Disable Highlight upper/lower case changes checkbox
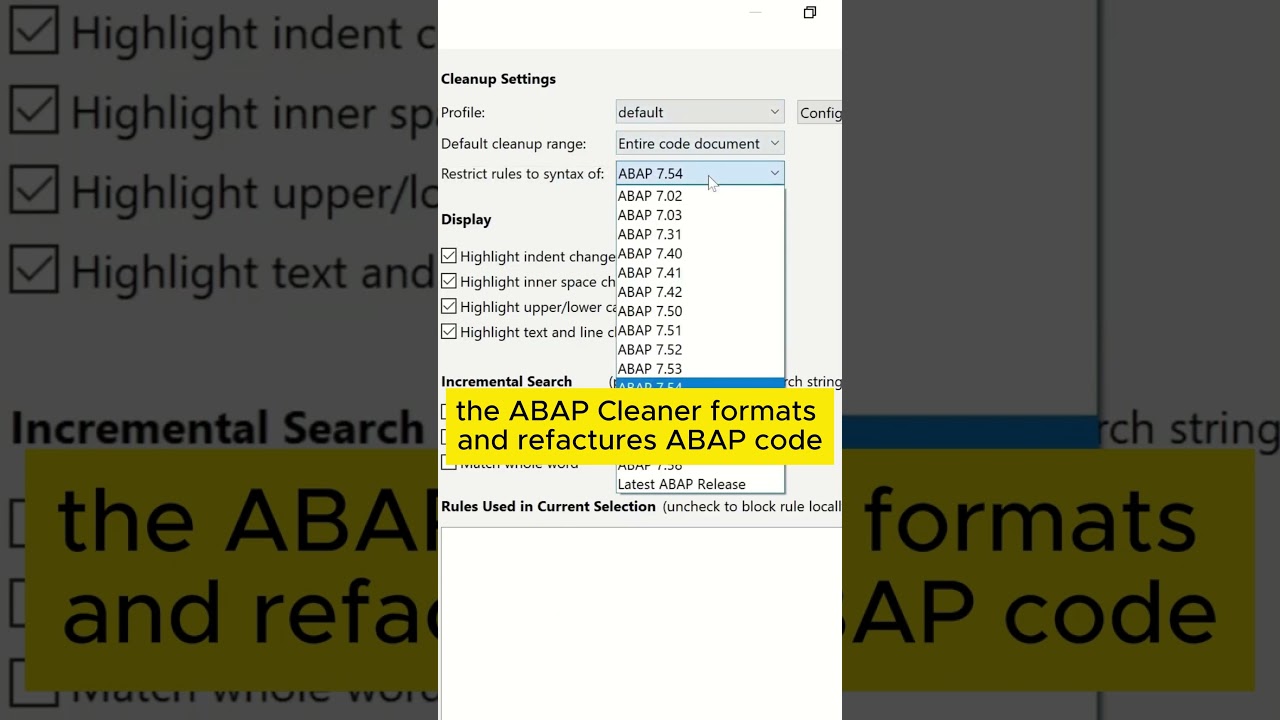1280x720 pixels. tap(449, 307)
